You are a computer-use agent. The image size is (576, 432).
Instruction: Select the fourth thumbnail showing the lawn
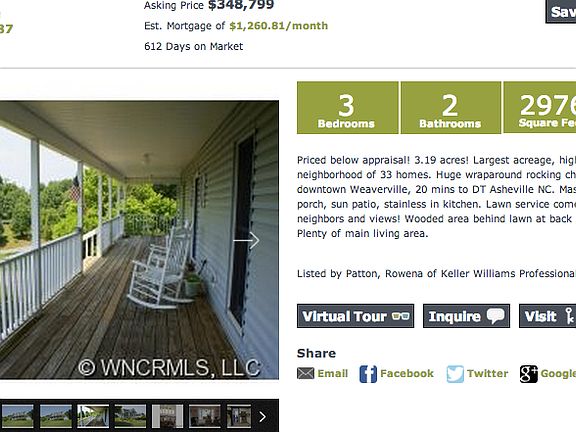point(130,416)
